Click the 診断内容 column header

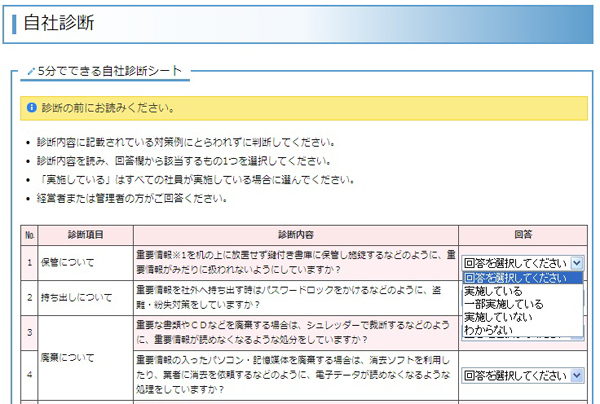[295, 234]
